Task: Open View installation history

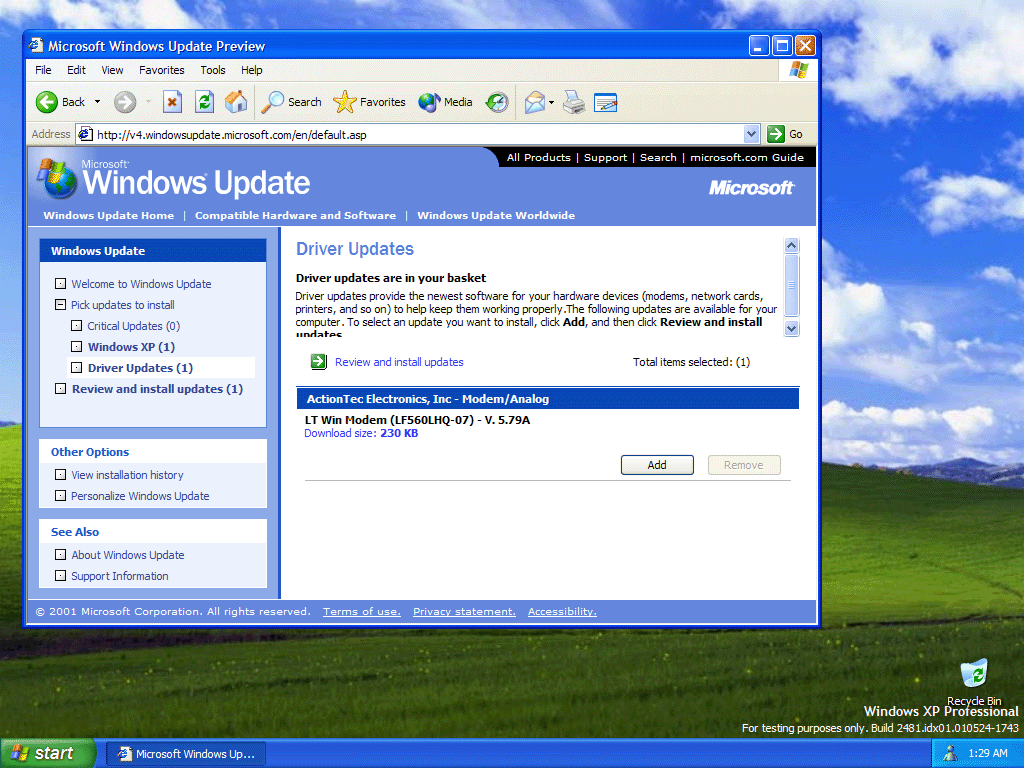Action: tap(127, 475)
